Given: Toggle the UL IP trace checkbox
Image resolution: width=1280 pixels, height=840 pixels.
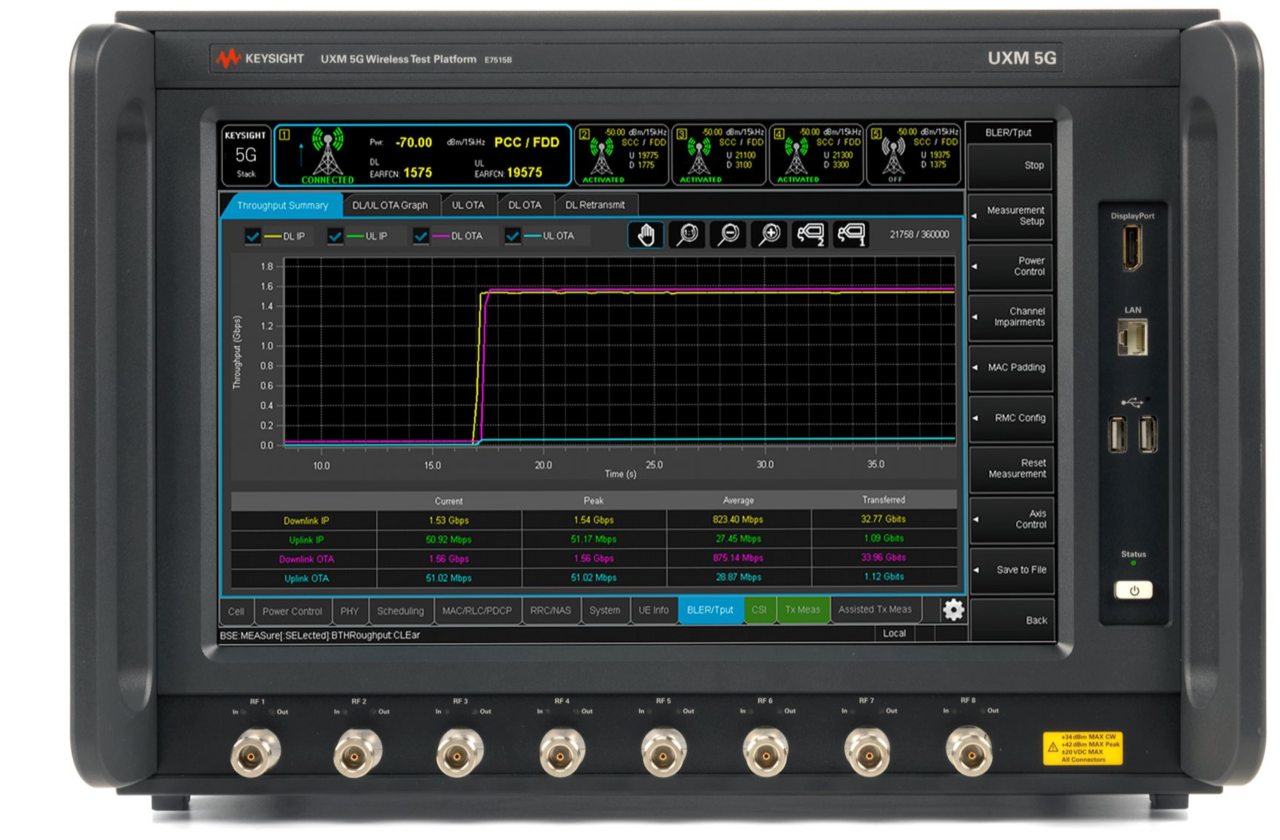Looking at the screenshot, I should tap(336, 236).
